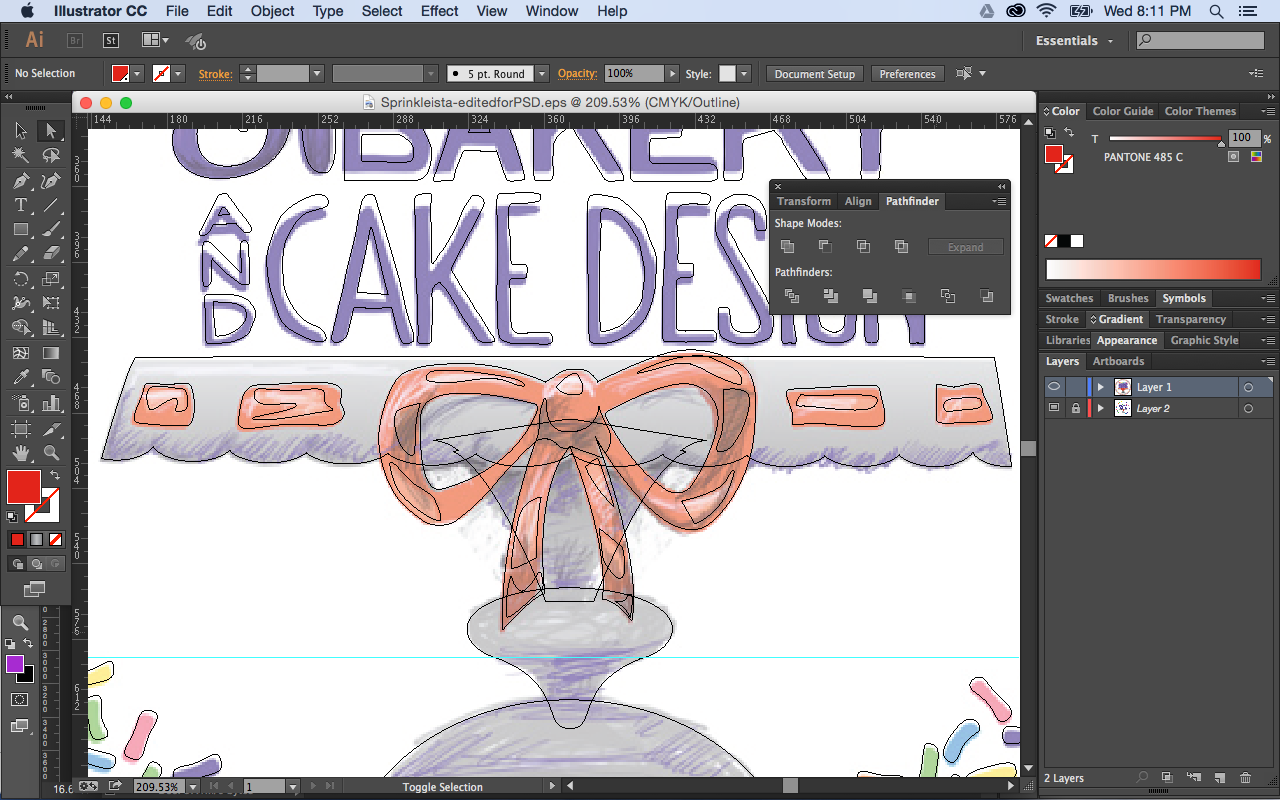Select the Shape Builder tool

[20, 328]
